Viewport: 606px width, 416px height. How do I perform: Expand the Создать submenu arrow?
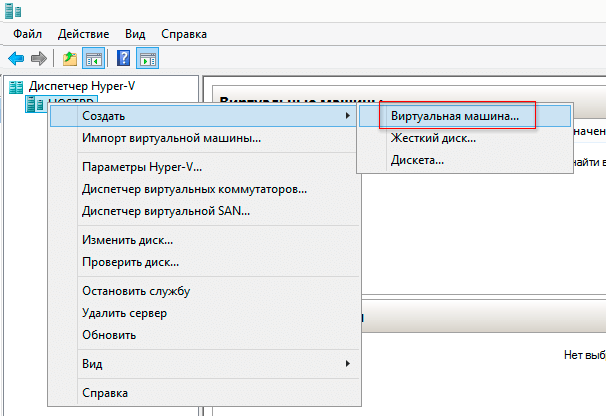click(348, 116)
